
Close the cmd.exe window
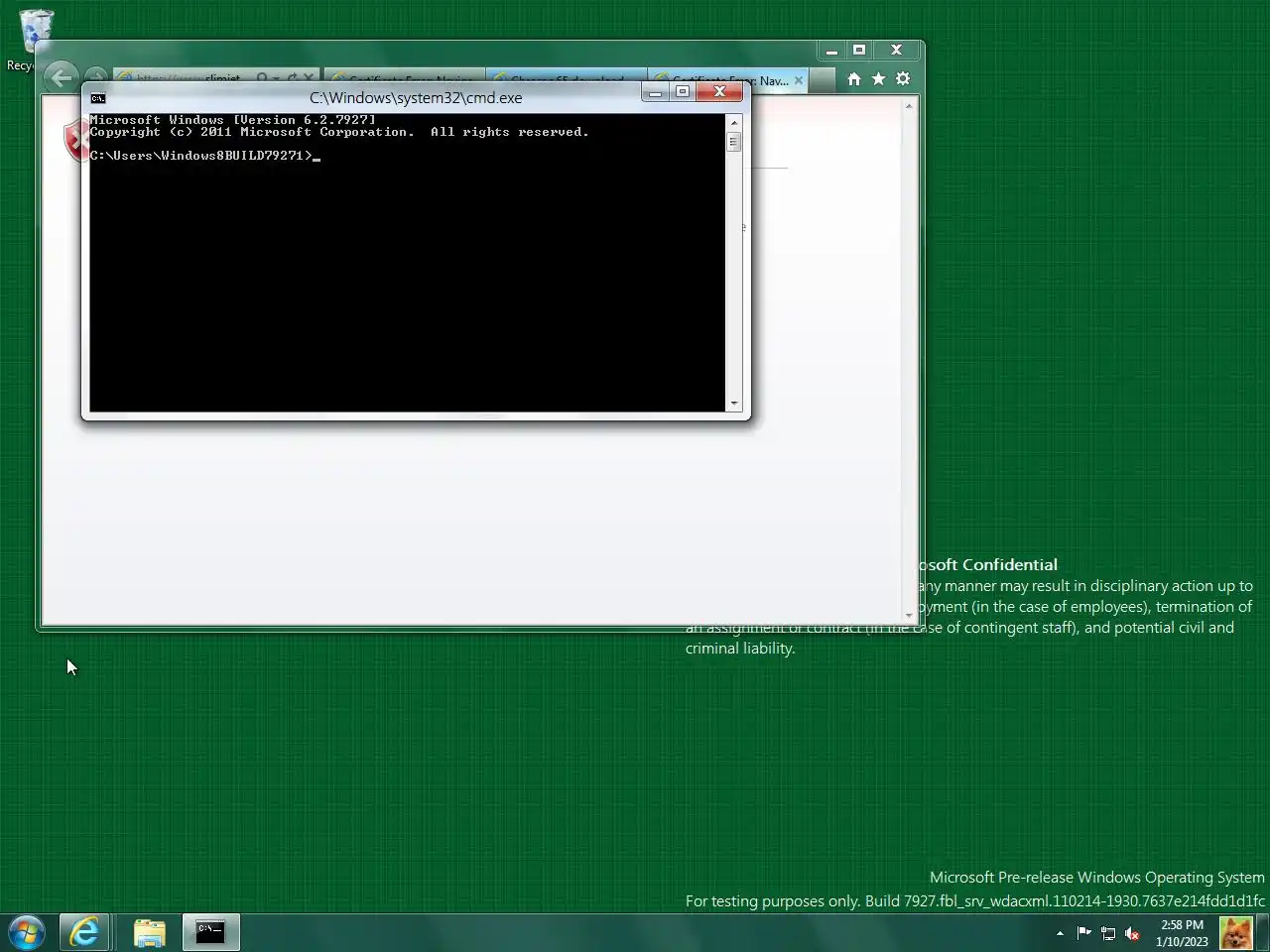(x=719, y=92)
